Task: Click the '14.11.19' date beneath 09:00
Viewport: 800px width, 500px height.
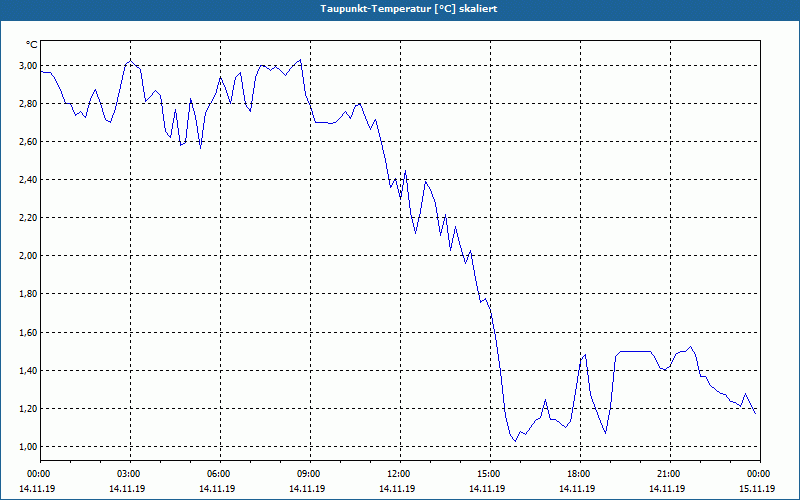Action: click(307, 489)
